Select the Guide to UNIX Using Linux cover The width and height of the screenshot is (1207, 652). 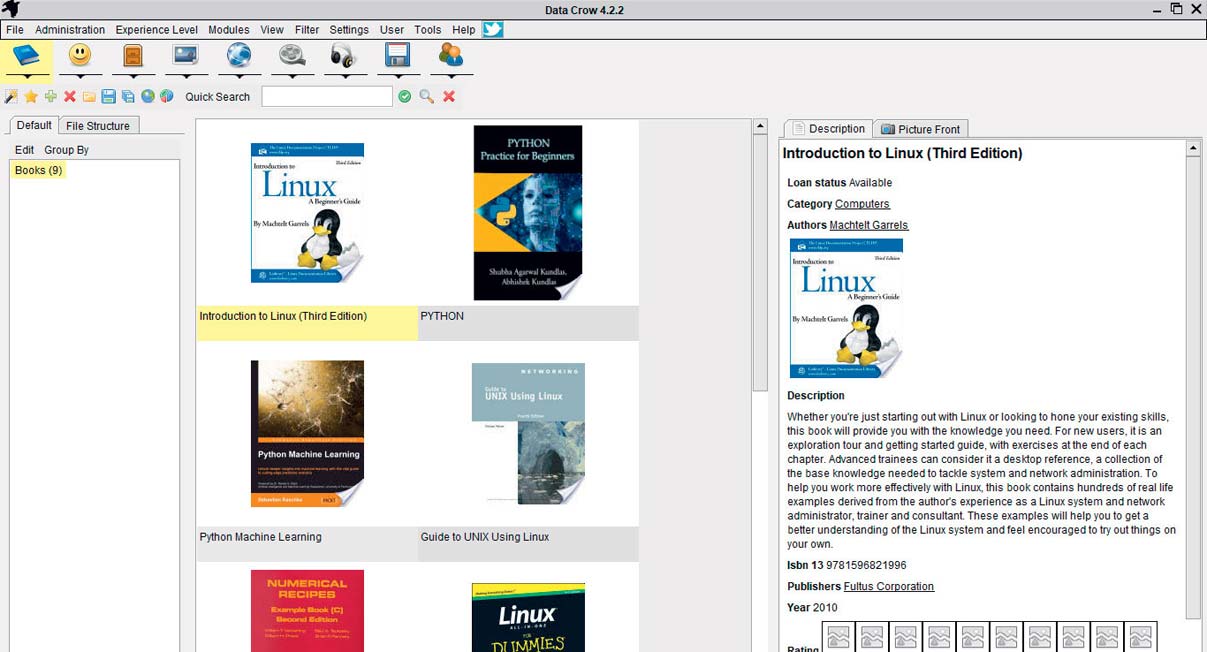click(x=528, y=434)
